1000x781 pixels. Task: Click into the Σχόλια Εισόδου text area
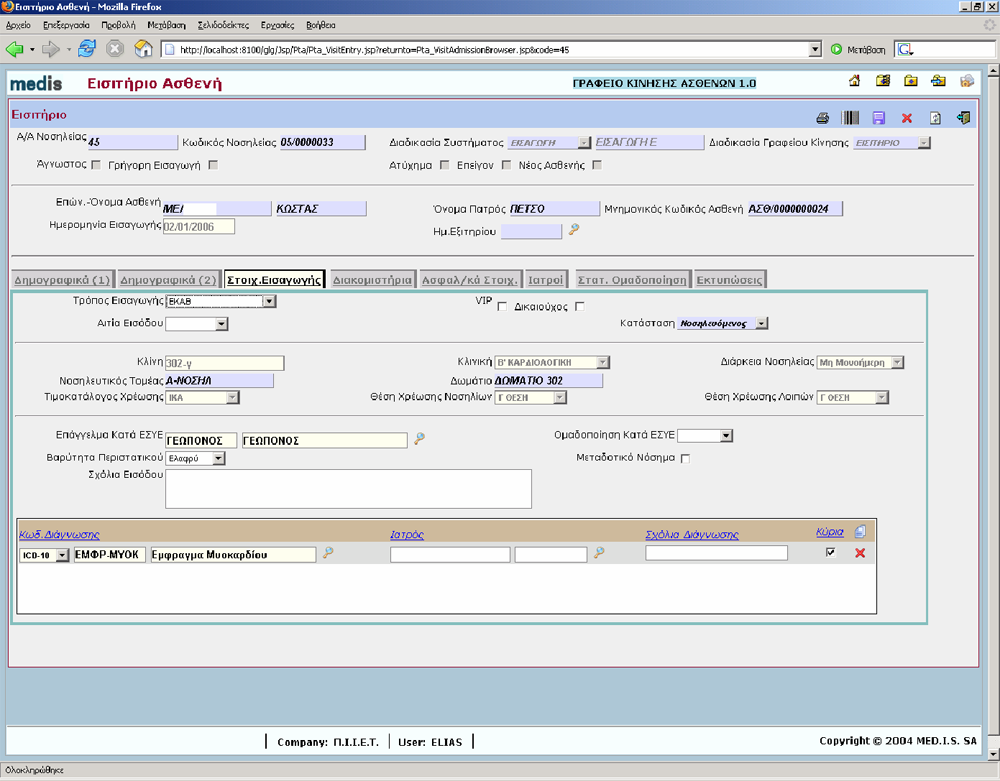[348, 488]
